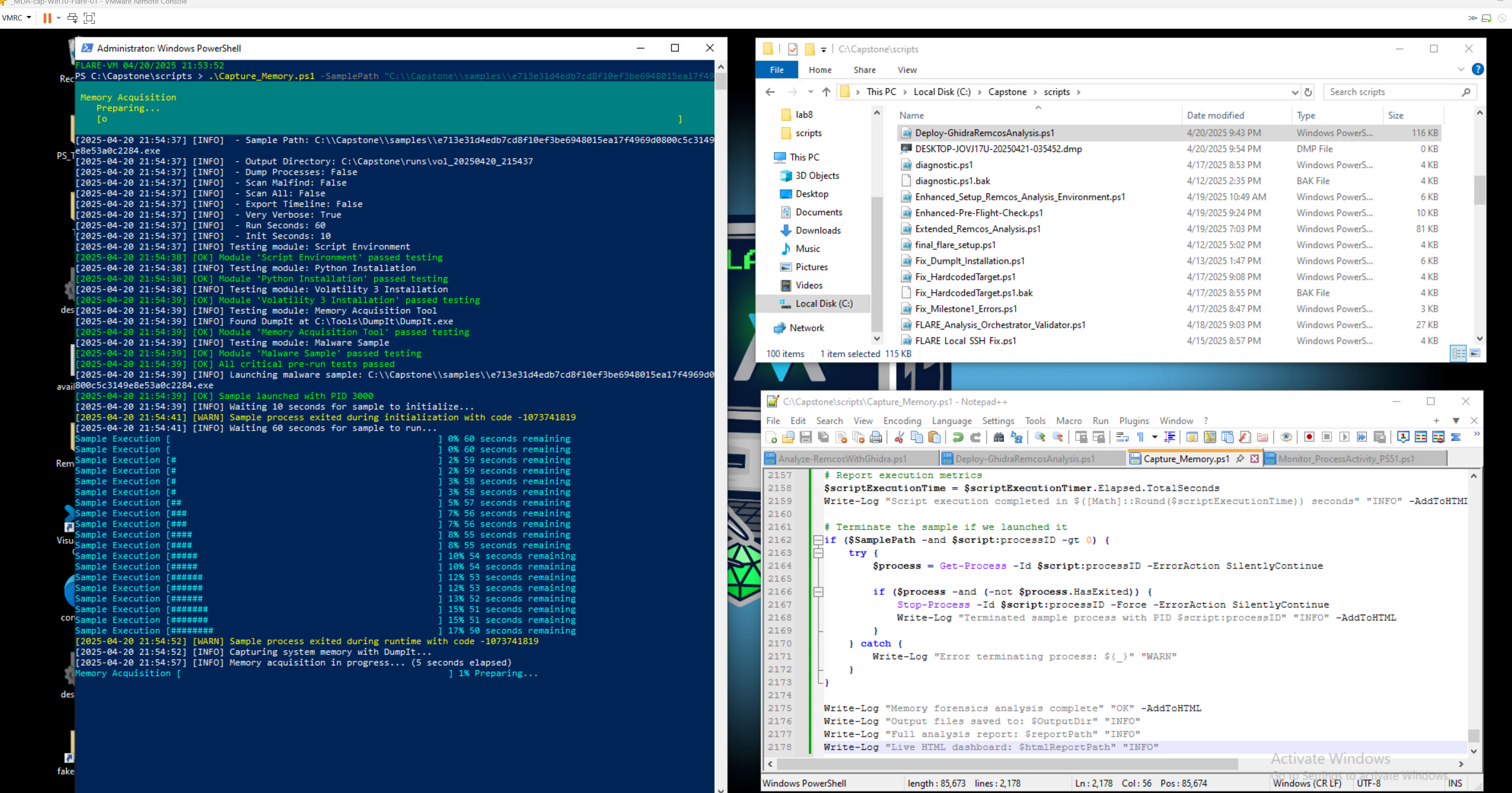Collapse the code fold at line 2162
The width and height of the screenshot is (1512, 793).
(818, 540)
